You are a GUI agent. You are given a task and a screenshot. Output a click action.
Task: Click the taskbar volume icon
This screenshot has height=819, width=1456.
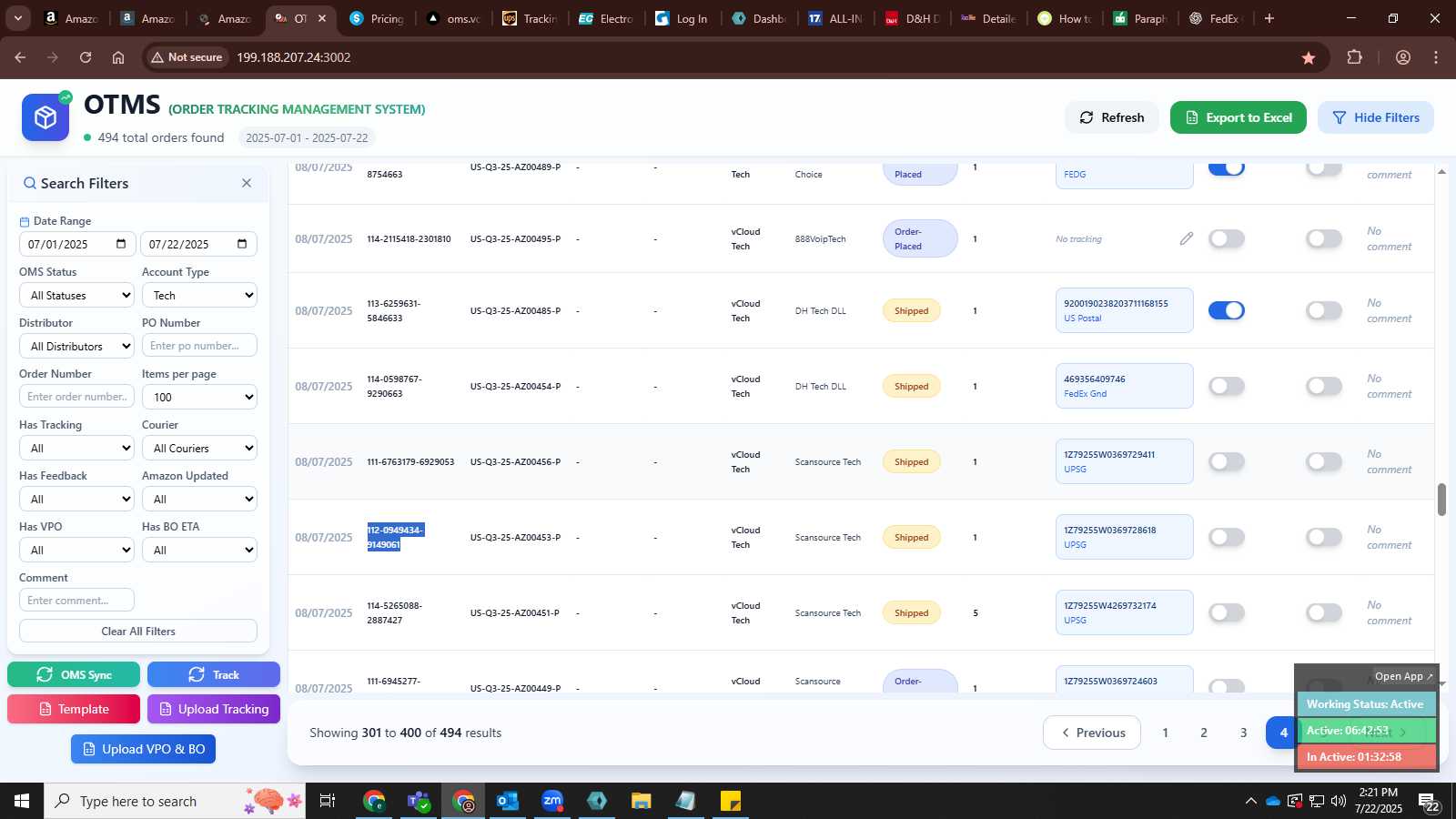[x=1339, y=801]
